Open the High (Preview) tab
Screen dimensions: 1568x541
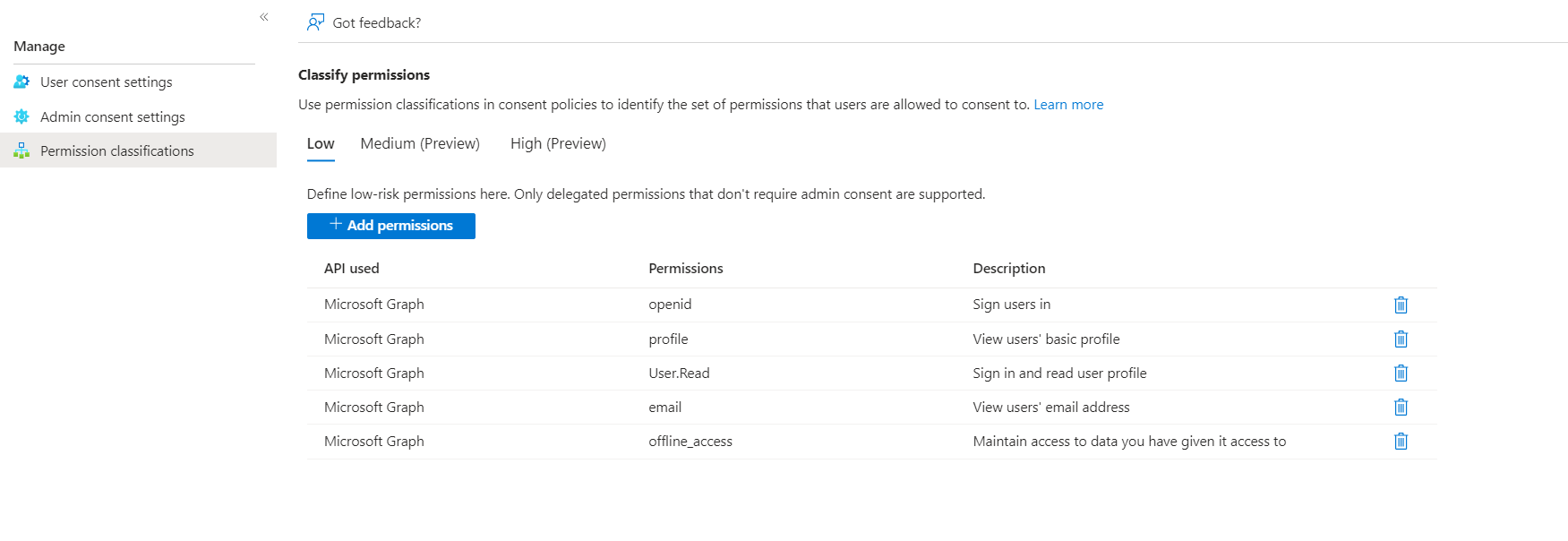tap(557, 143)
